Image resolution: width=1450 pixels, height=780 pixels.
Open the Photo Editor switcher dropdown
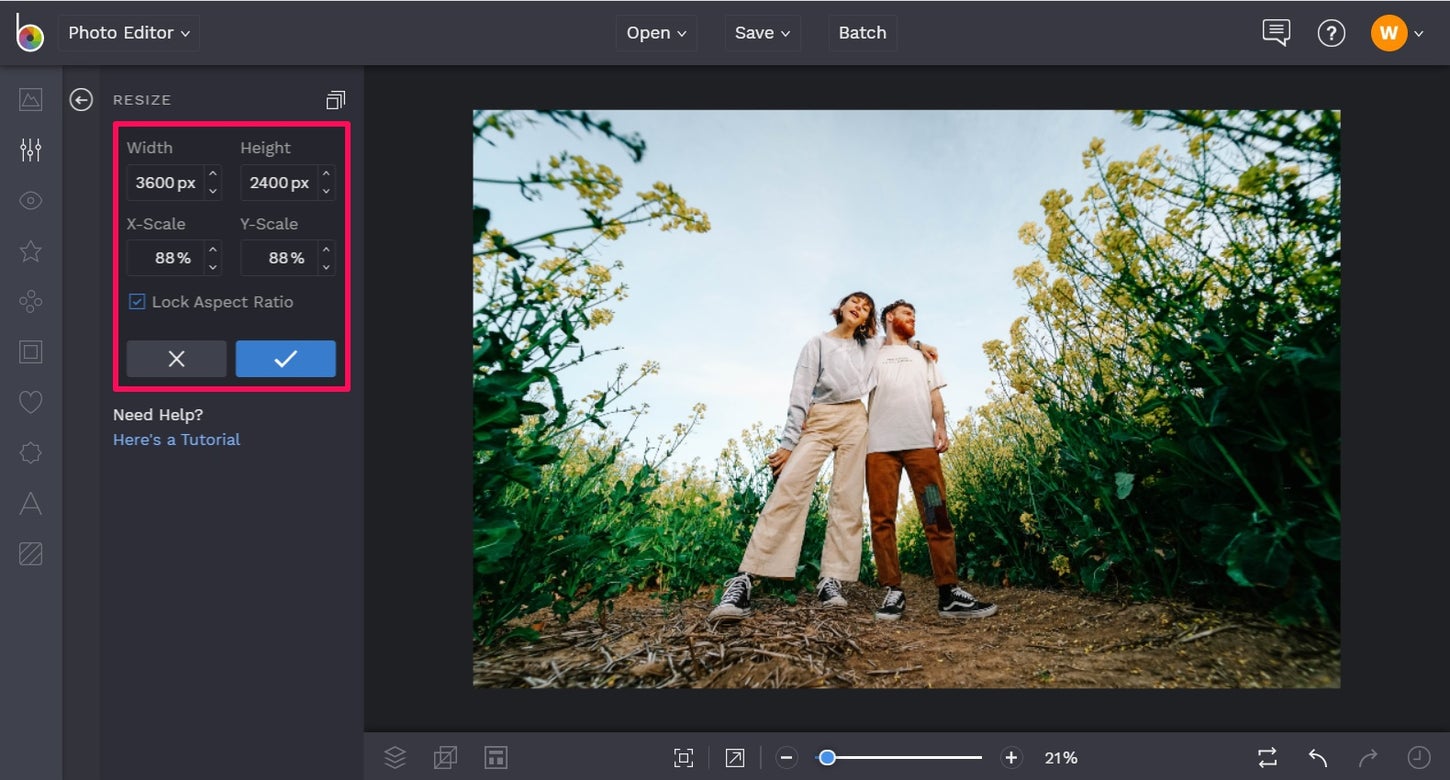(x=128, y=32)
